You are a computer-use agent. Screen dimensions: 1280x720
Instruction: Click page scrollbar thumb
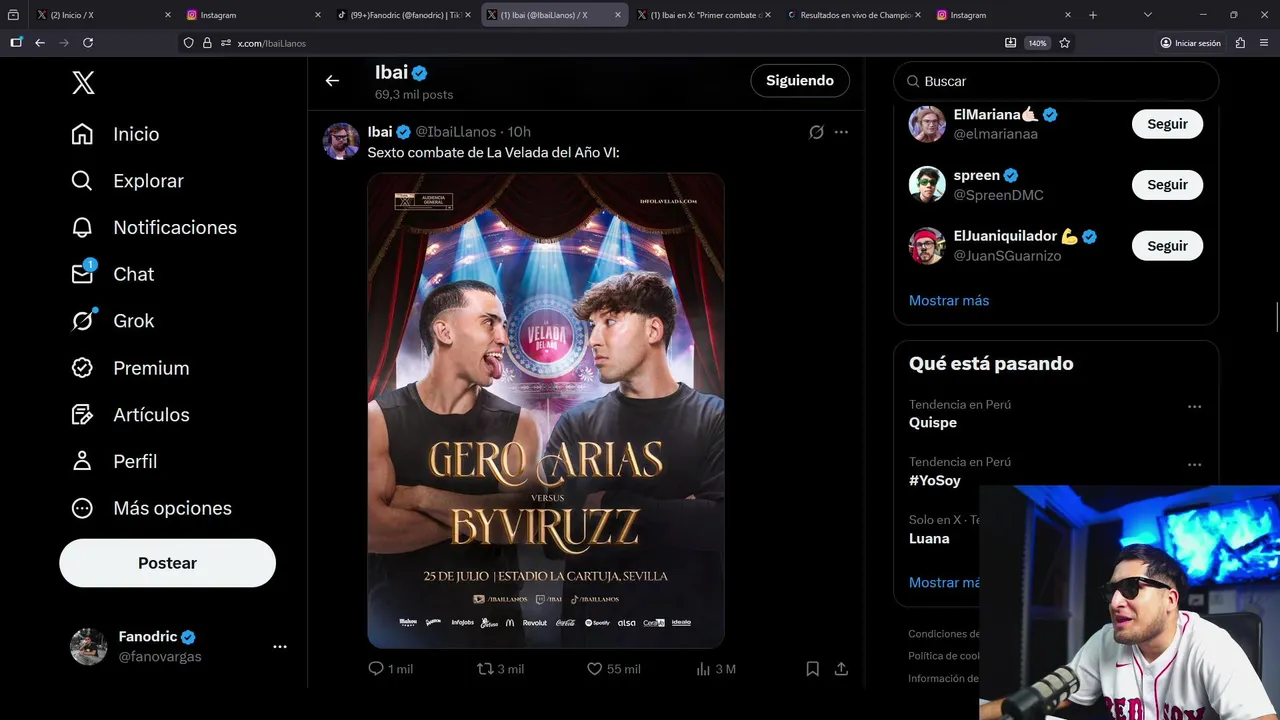1276,317
